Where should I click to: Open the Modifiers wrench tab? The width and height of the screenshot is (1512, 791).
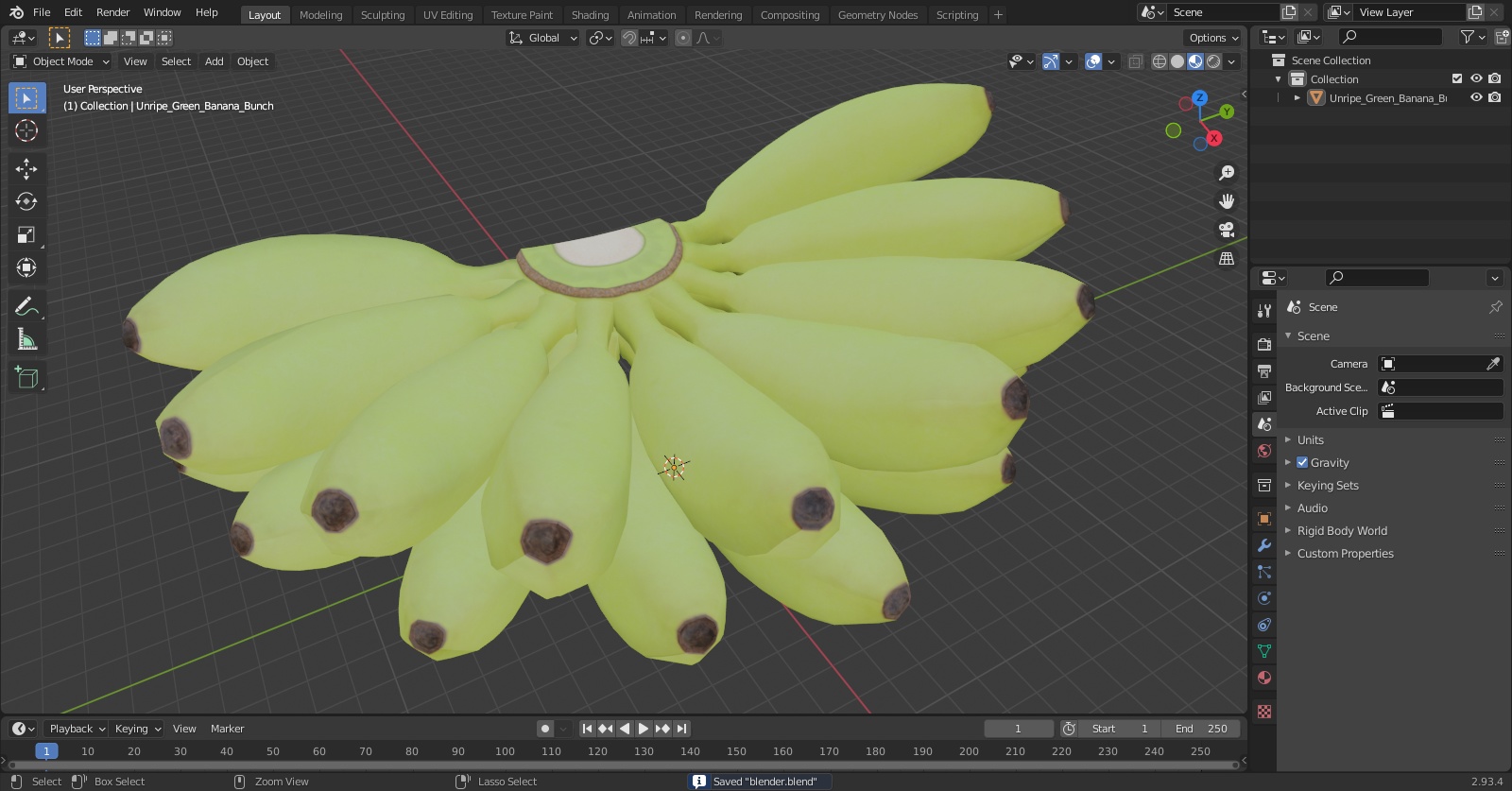[1264, 545]
